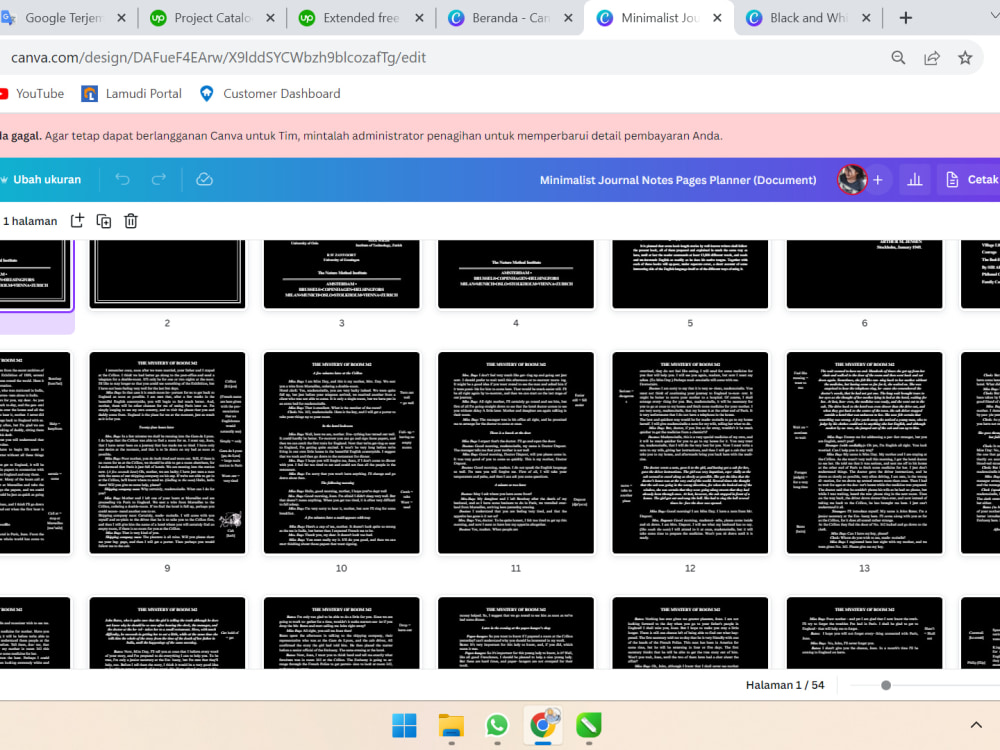1000x750 pixels.
Task: Close the Extended free tab
Action: tap(419, 18)
